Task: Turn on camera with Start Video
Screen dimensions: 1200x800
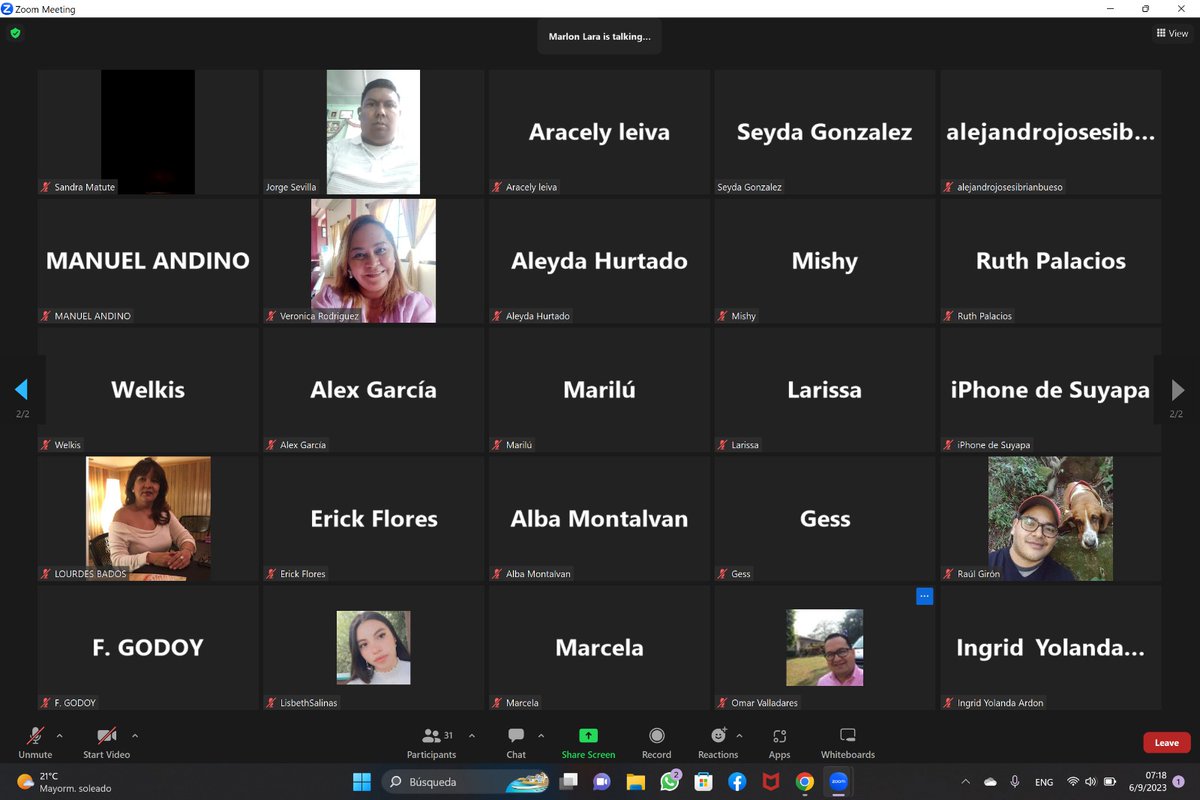Action: coord(106,742)
